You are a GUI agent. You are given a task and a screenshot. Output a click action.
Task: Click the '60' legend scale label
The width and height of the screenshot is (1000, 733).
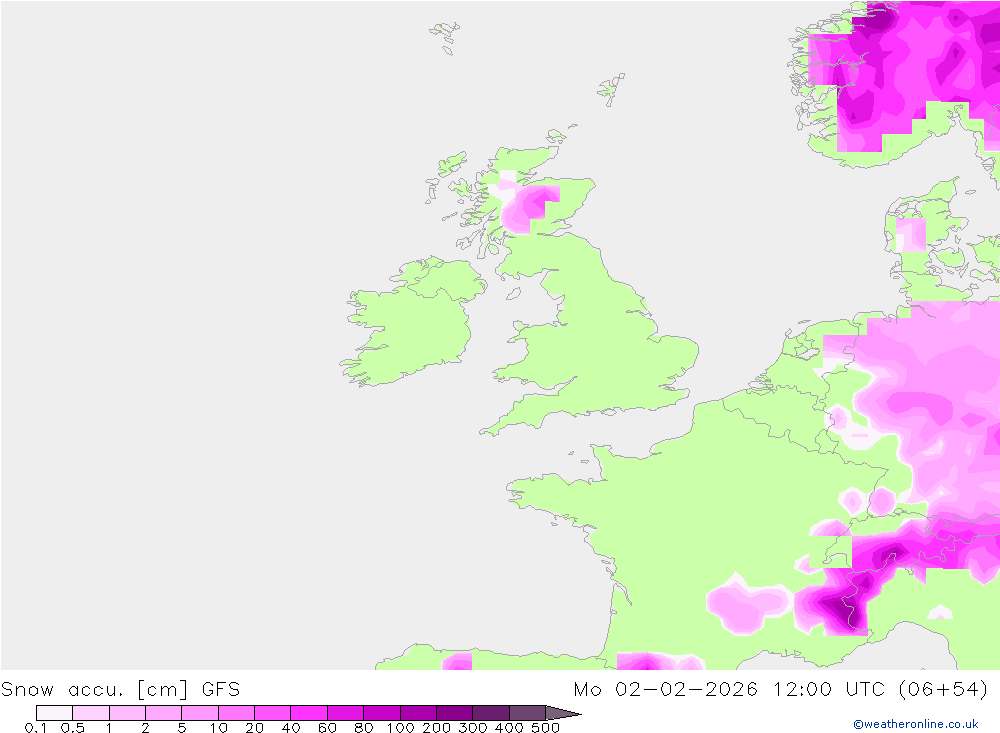327,728
